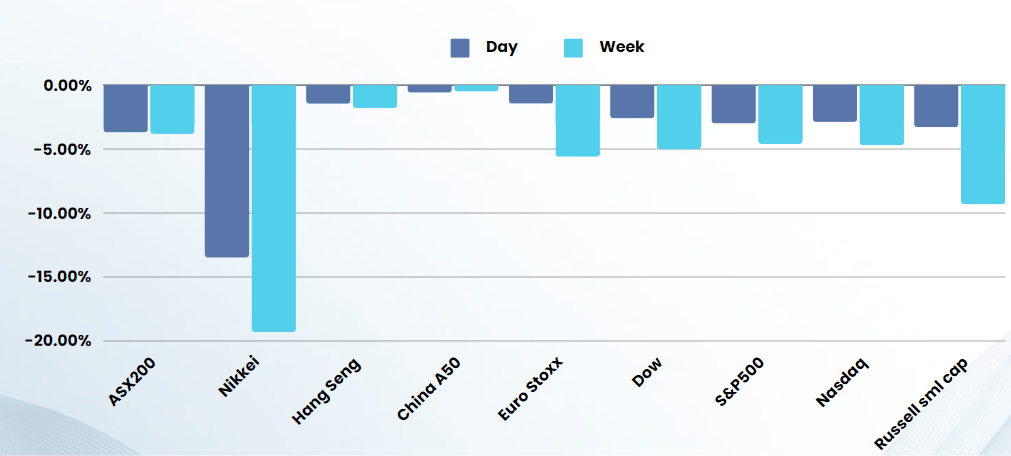1011x456 pixels.
Task: Click the Euro Stoxx Week bar
Action: [x=577, y=120]
